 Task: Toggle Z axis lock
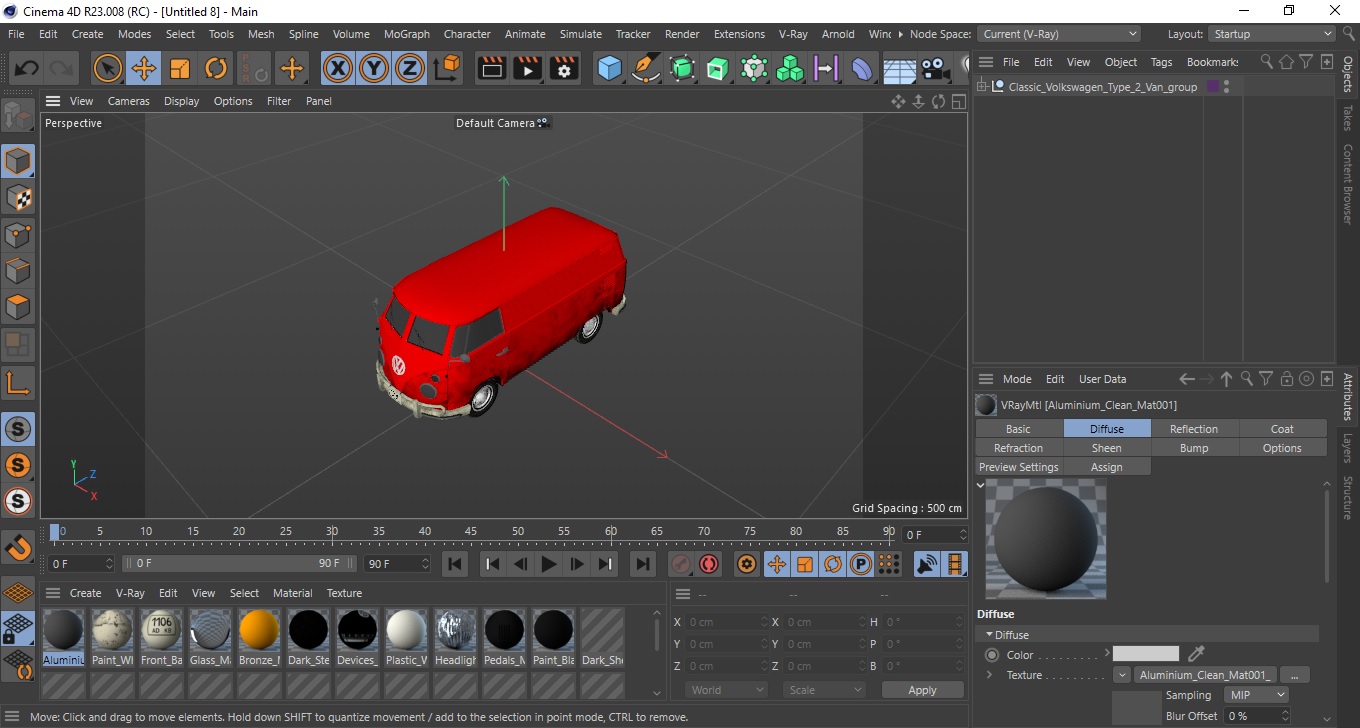410,68
